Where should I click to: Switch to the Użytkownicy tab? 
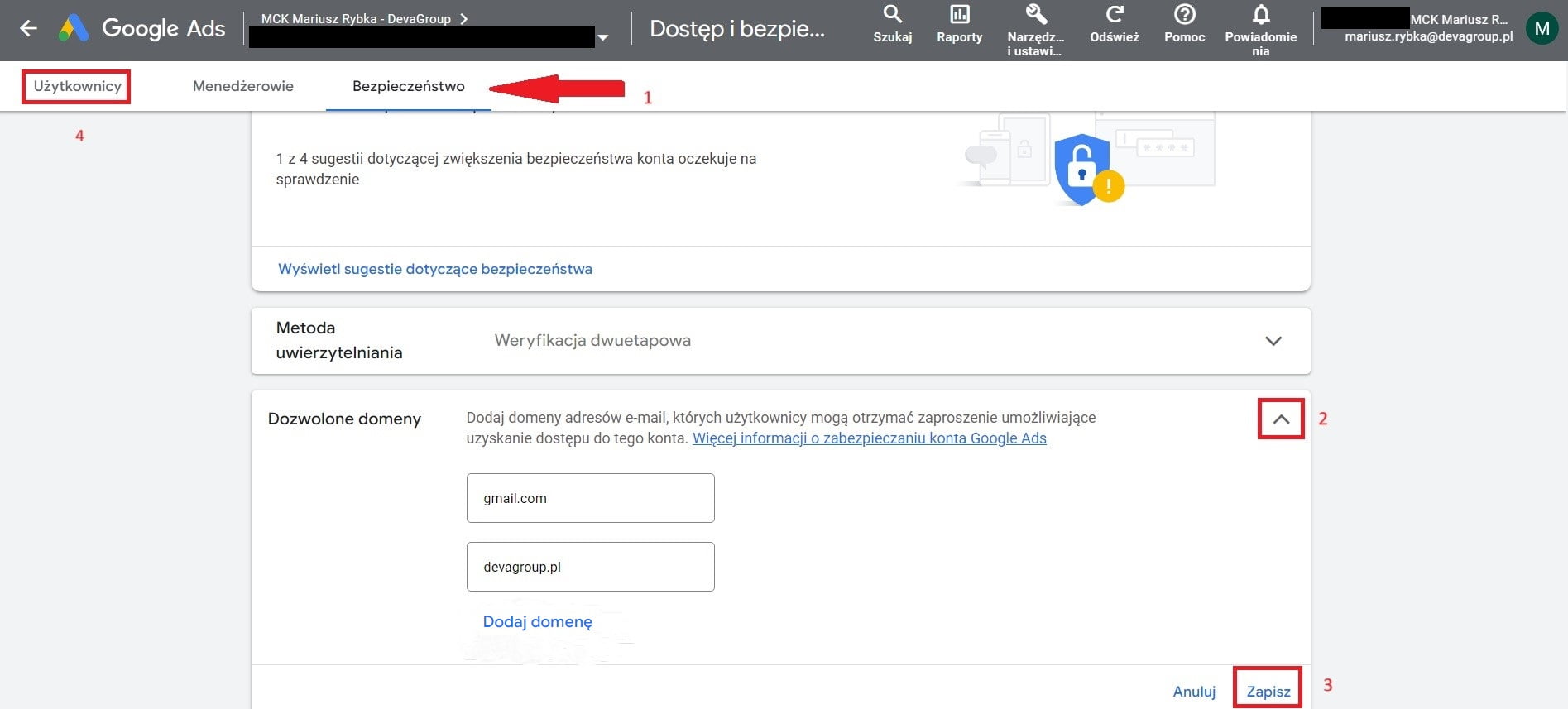tap(77, 86)
